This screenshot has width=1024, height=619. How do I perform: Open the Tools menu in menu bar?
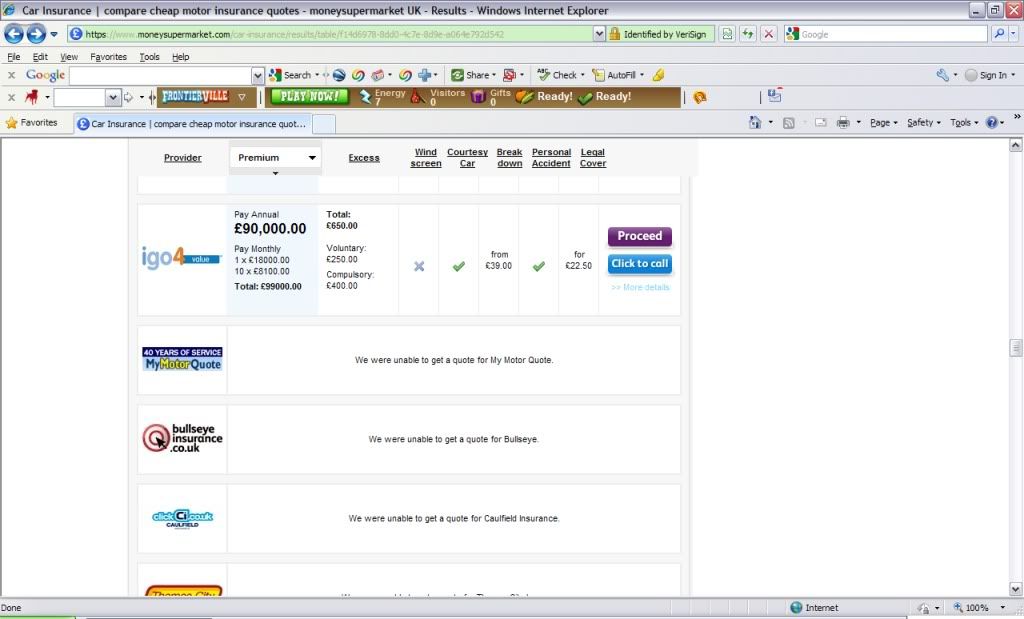[x=149, y=57]
